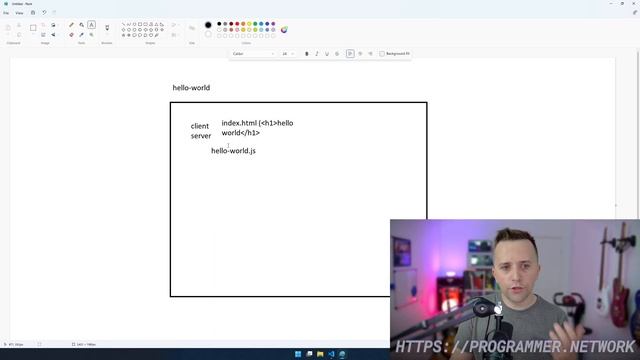This screenshot has width=640, height=360.
Task: Click the Resize and skew image icon
Action: click(43, 35)
